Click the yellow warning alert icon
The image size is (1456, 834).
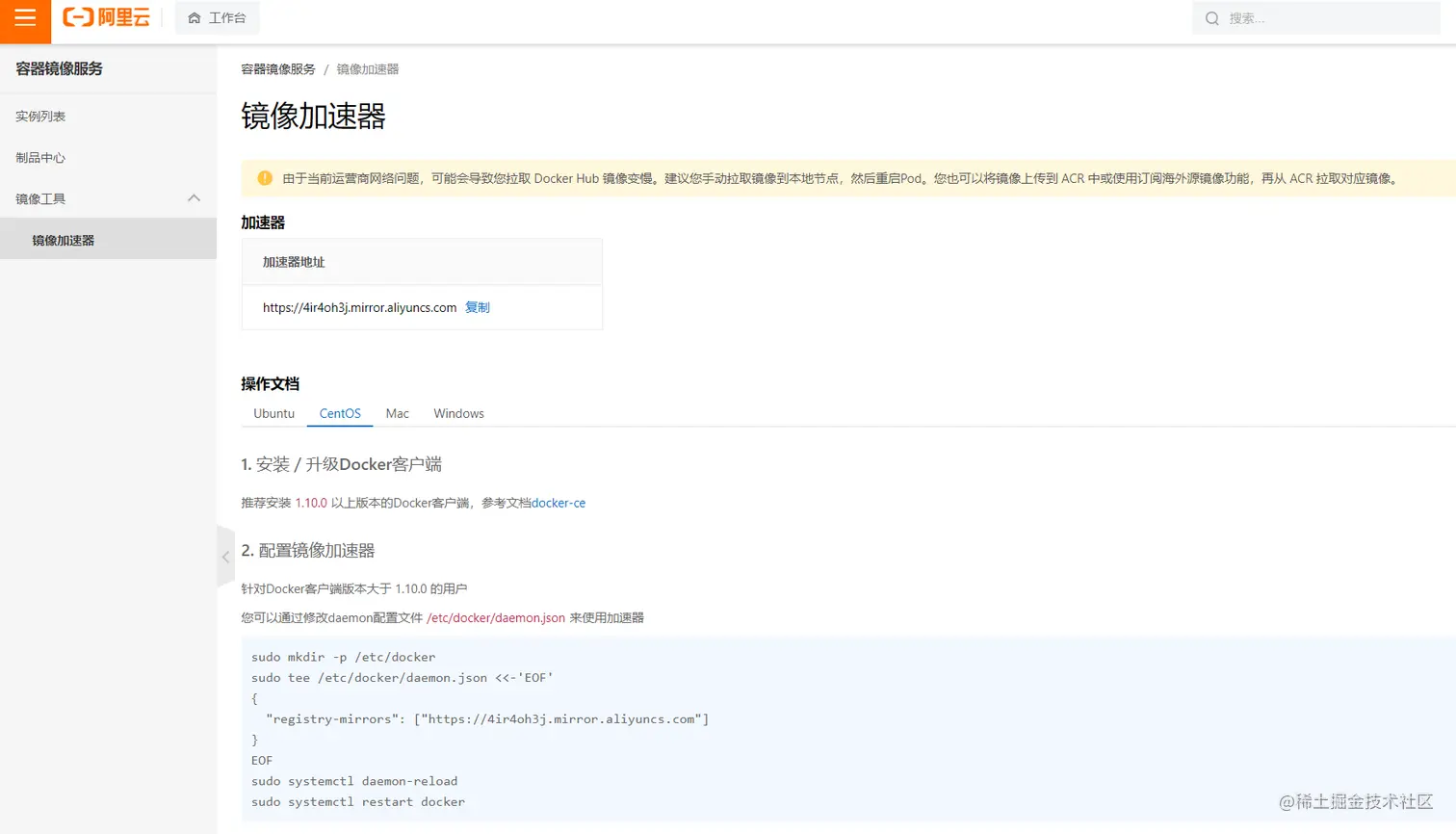(265, 178)
